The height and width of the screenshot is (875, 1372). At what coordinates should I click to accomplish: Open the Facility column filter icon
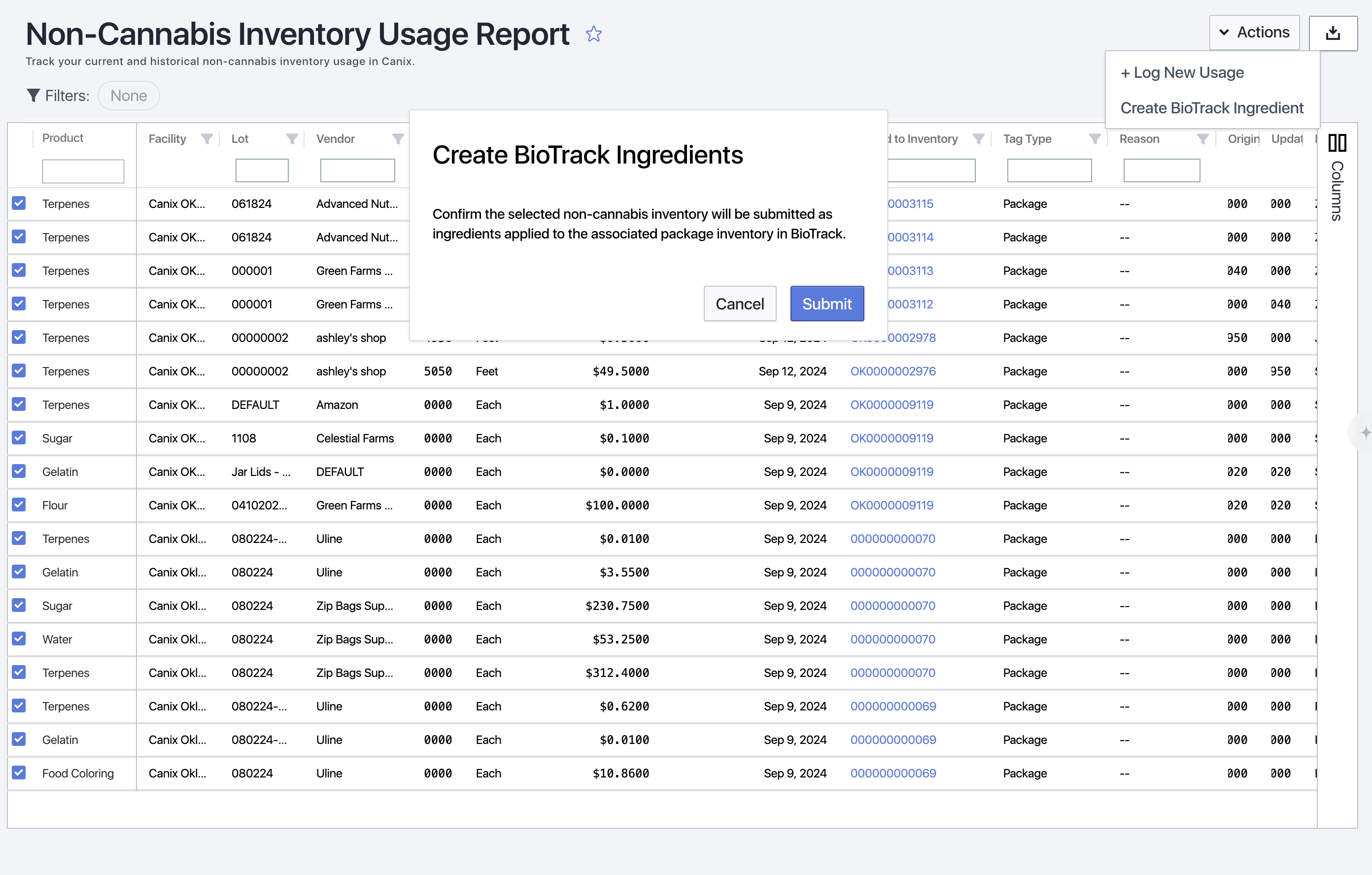[x=207, y=139]
